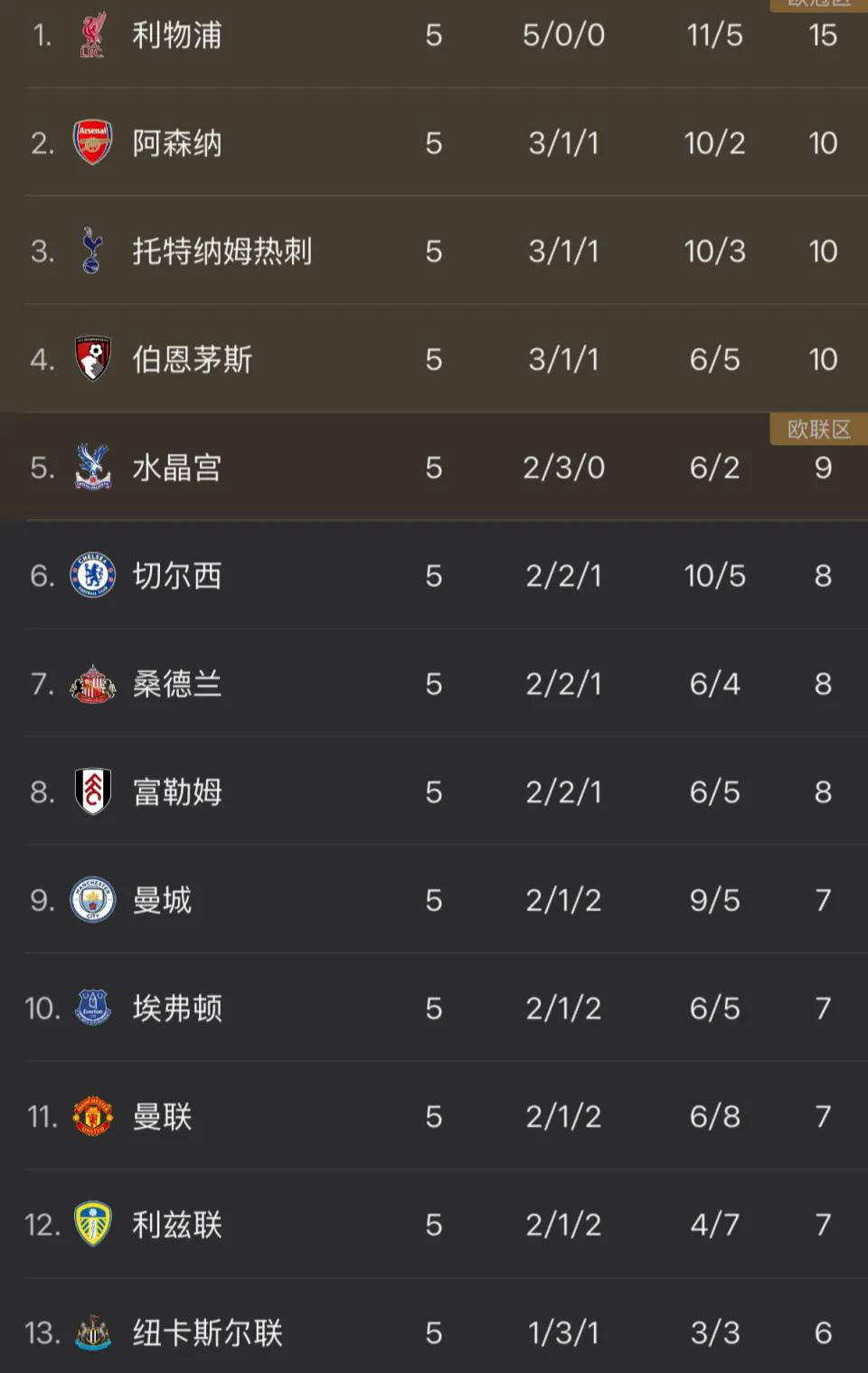
Task: Tap 利物浦 points total 15
Action: point(823,35)
